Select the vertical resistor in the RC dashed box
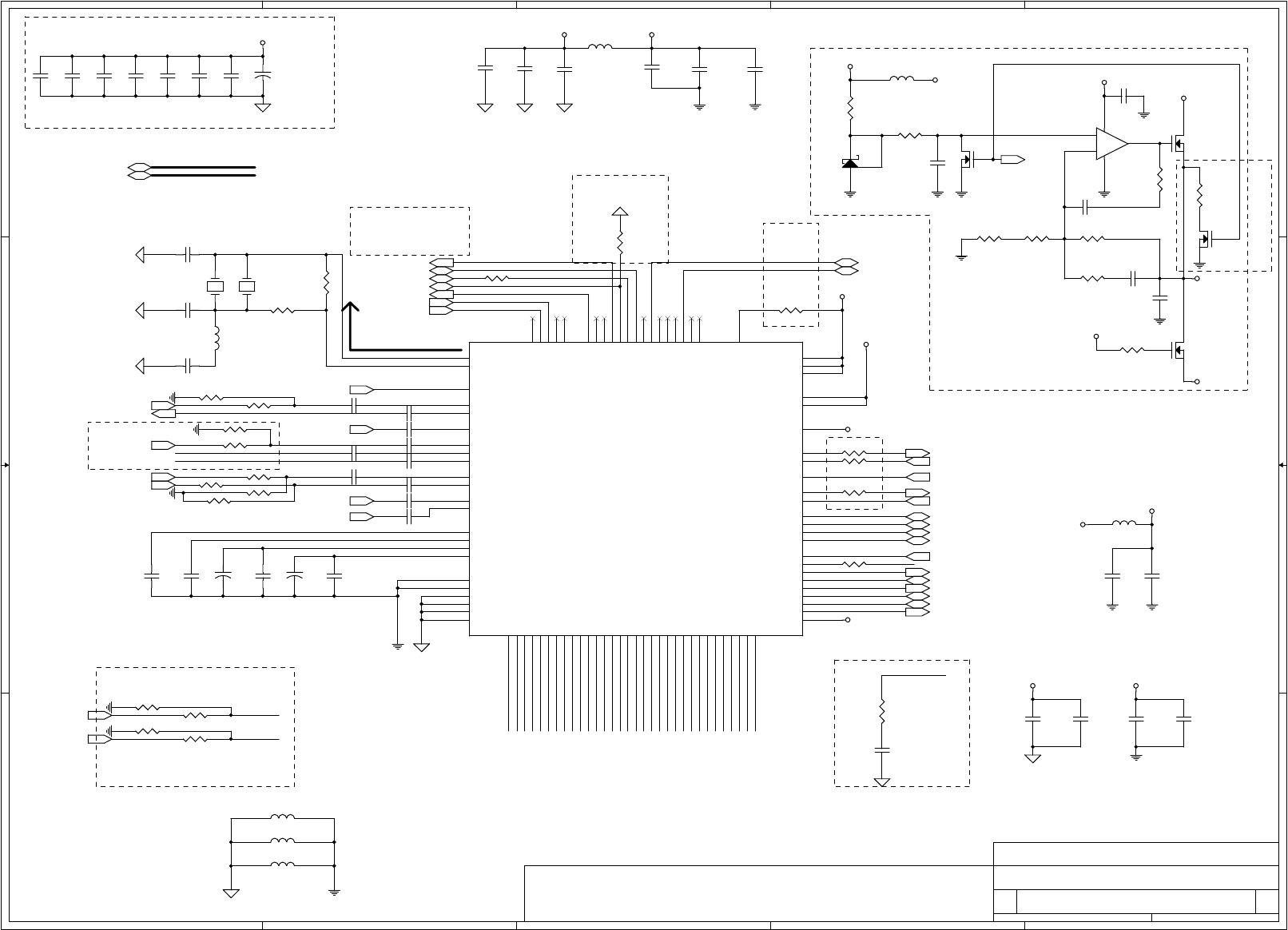1288x930 pixels. coord(882,713)
